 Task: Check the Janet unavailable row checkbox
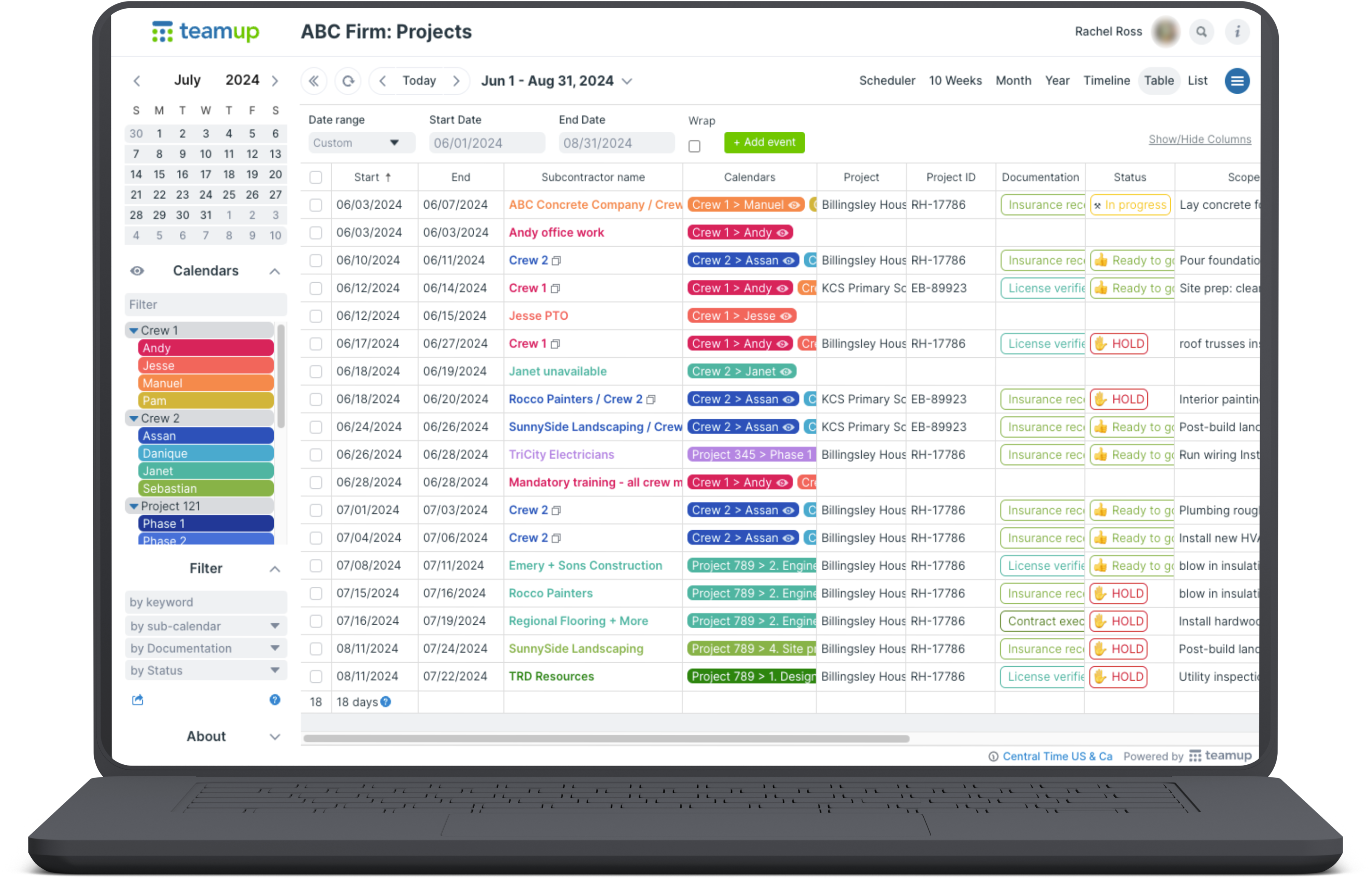tap(316, 371)
